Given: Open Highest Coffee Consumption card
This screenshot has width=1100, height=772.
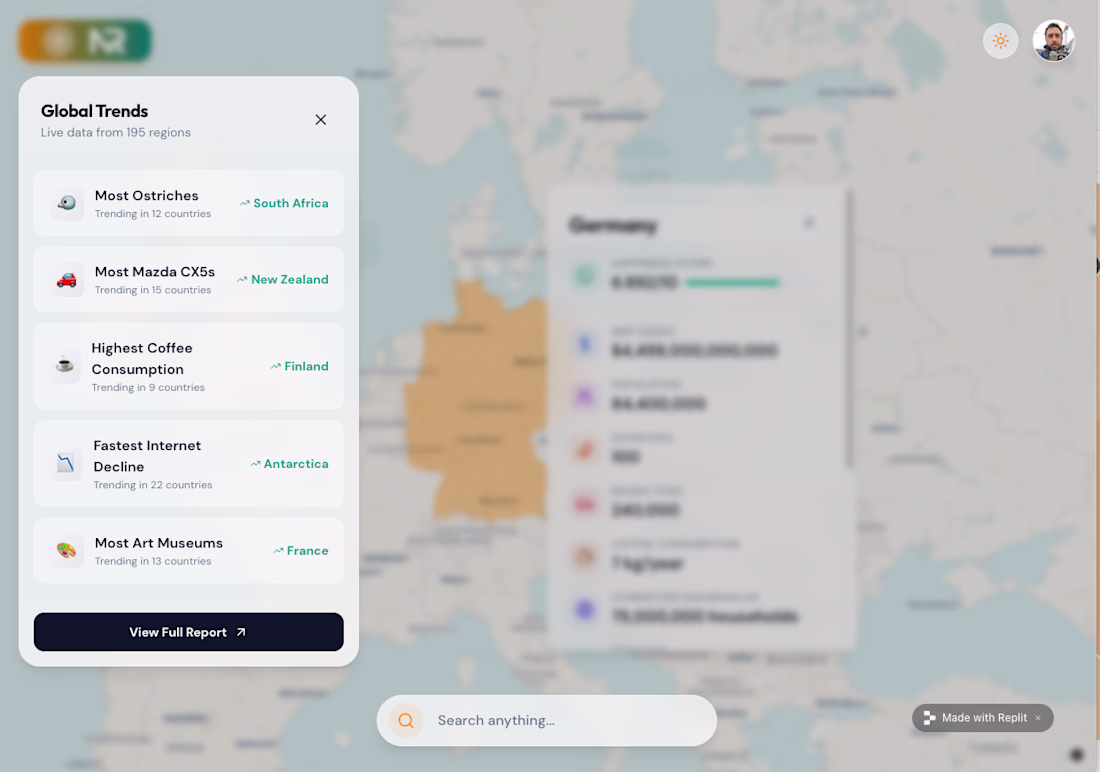Looking at the screenshot, I should click(189, 366).
